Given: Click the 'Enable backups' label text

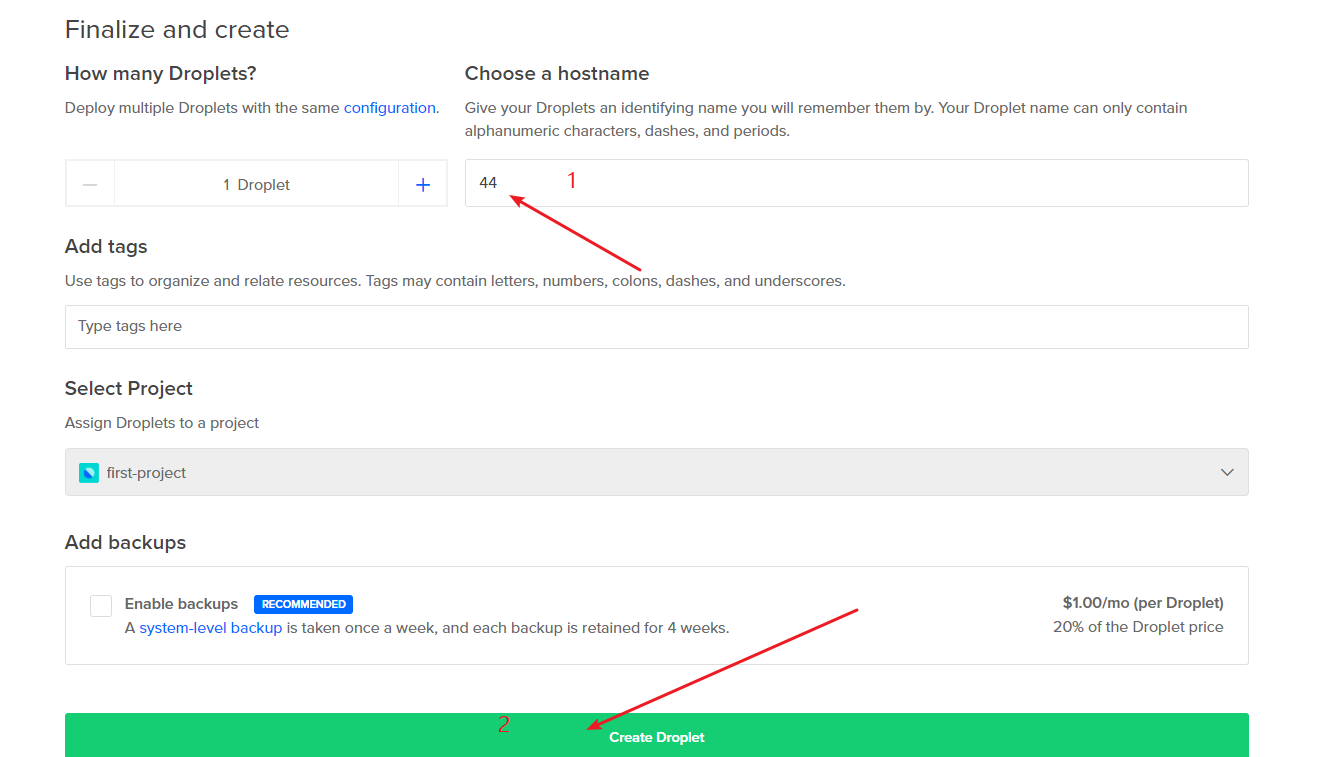Looking at the screenshot, I should coord(181,604).
